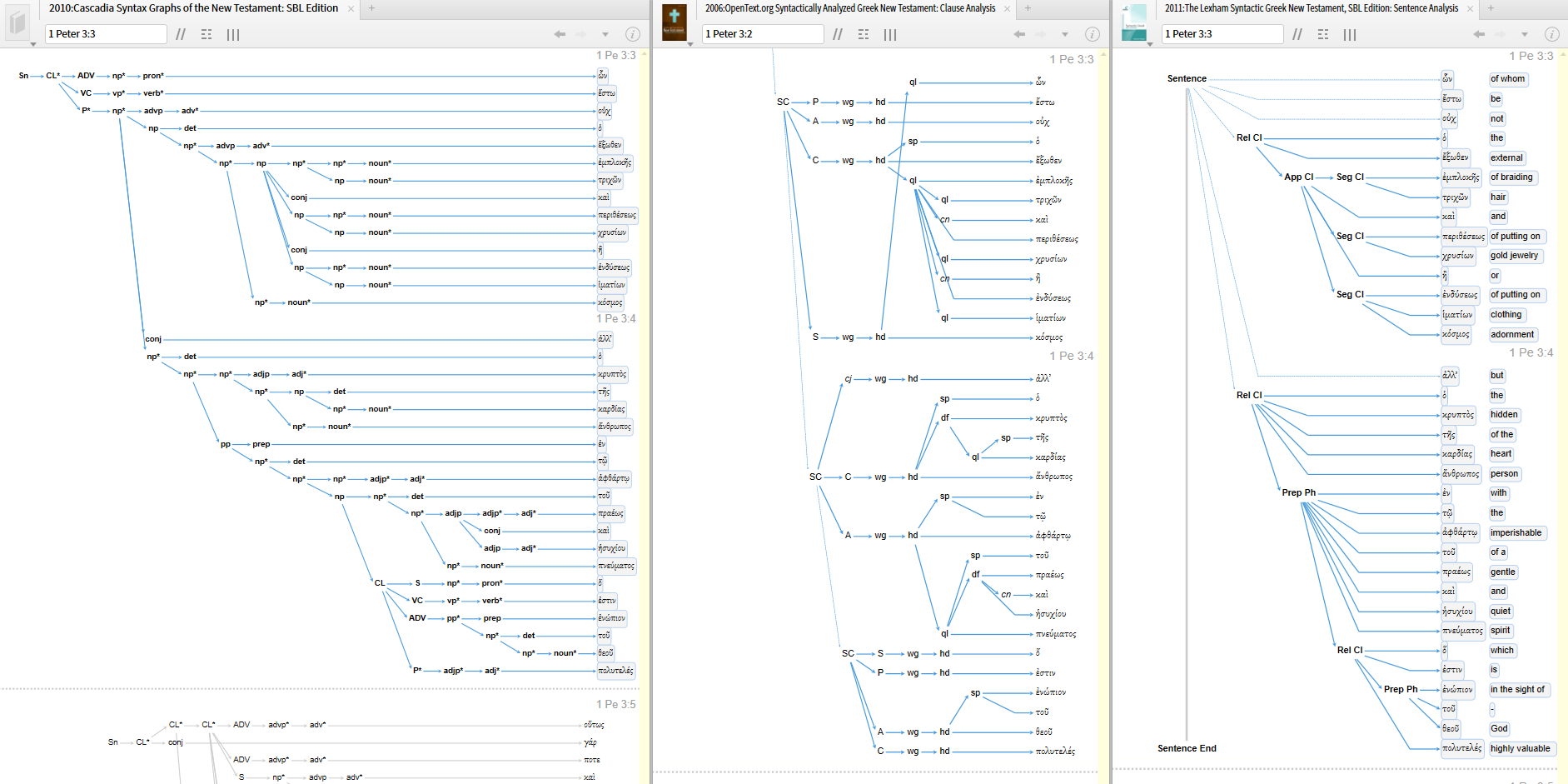Click the '1 Pe 3:5' verse label in Cascadia
Viewport: 1568px width, 784px height.
point(615,705)
